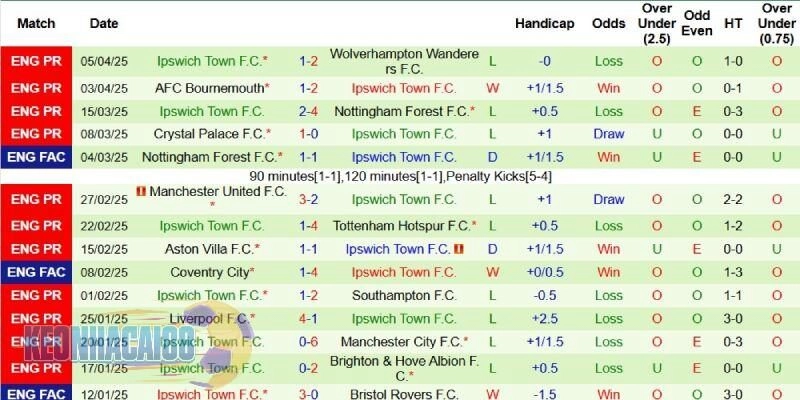
Task: Click the red card icon in the Aston Villa row
Action: tap(458, 248)
